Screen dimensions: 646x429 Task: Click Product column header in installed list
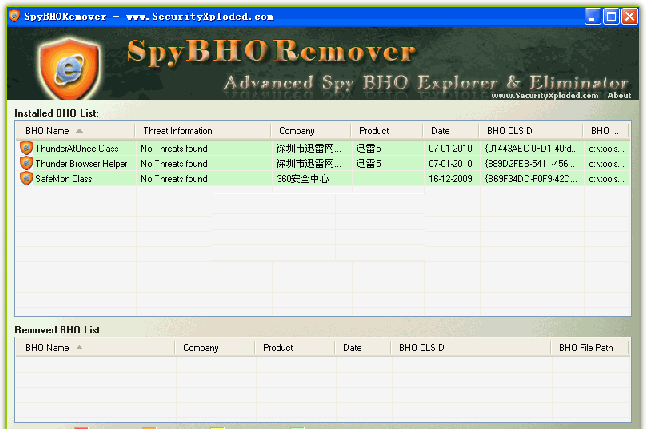click(x=374, y=131)
